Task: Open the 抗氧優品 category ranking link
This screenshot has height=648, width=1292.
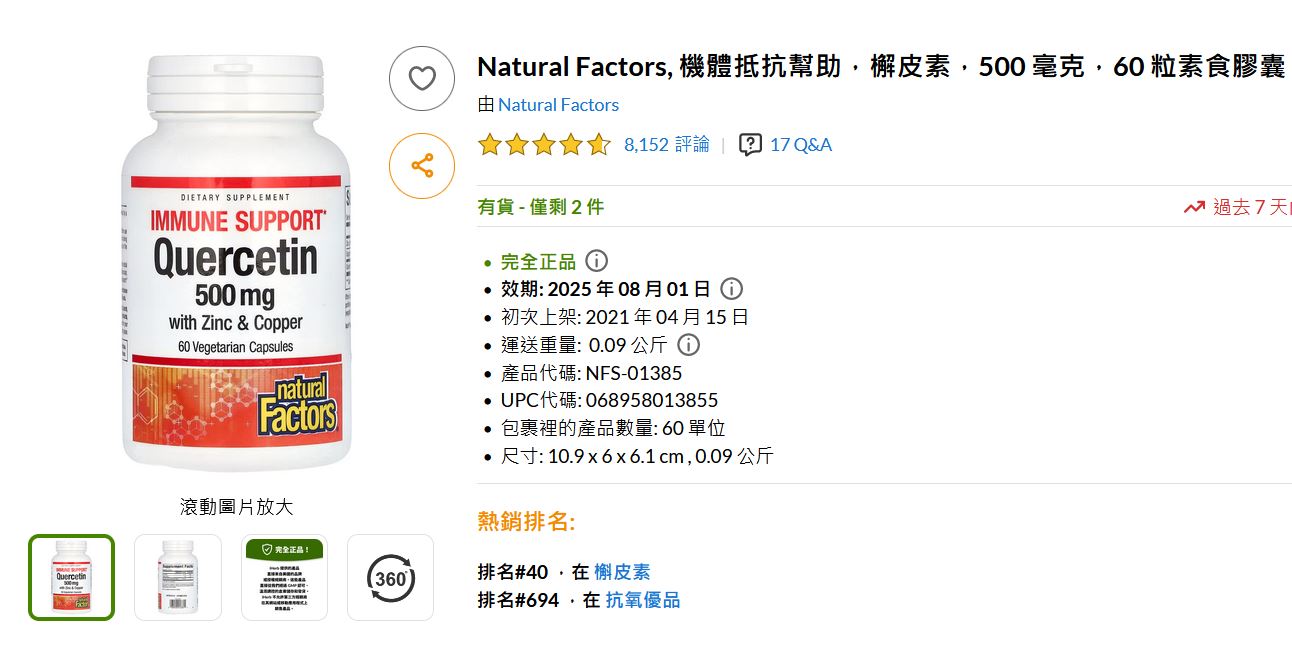Action: (x=643, y=600)
